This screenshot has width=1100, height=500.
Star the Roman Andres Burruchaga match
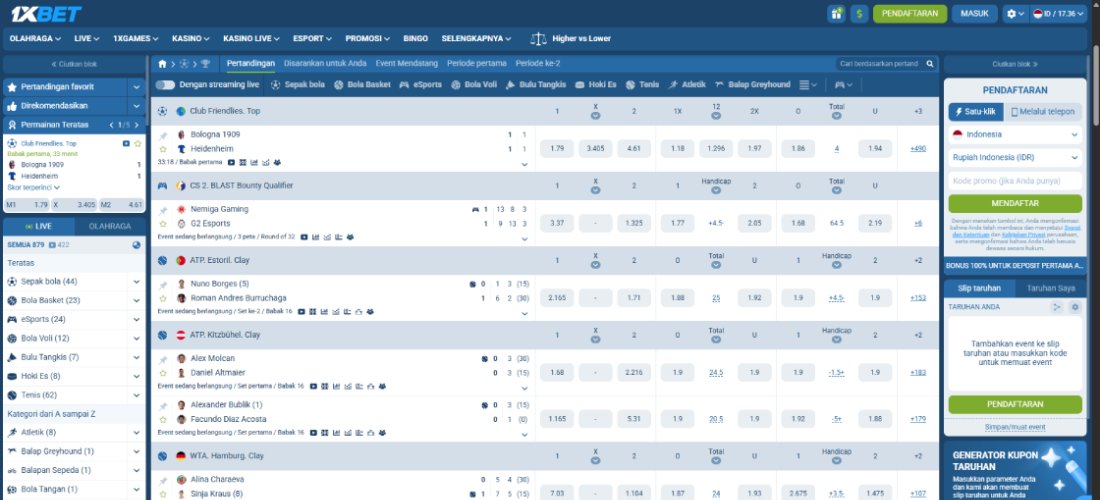tap(163, 298)
